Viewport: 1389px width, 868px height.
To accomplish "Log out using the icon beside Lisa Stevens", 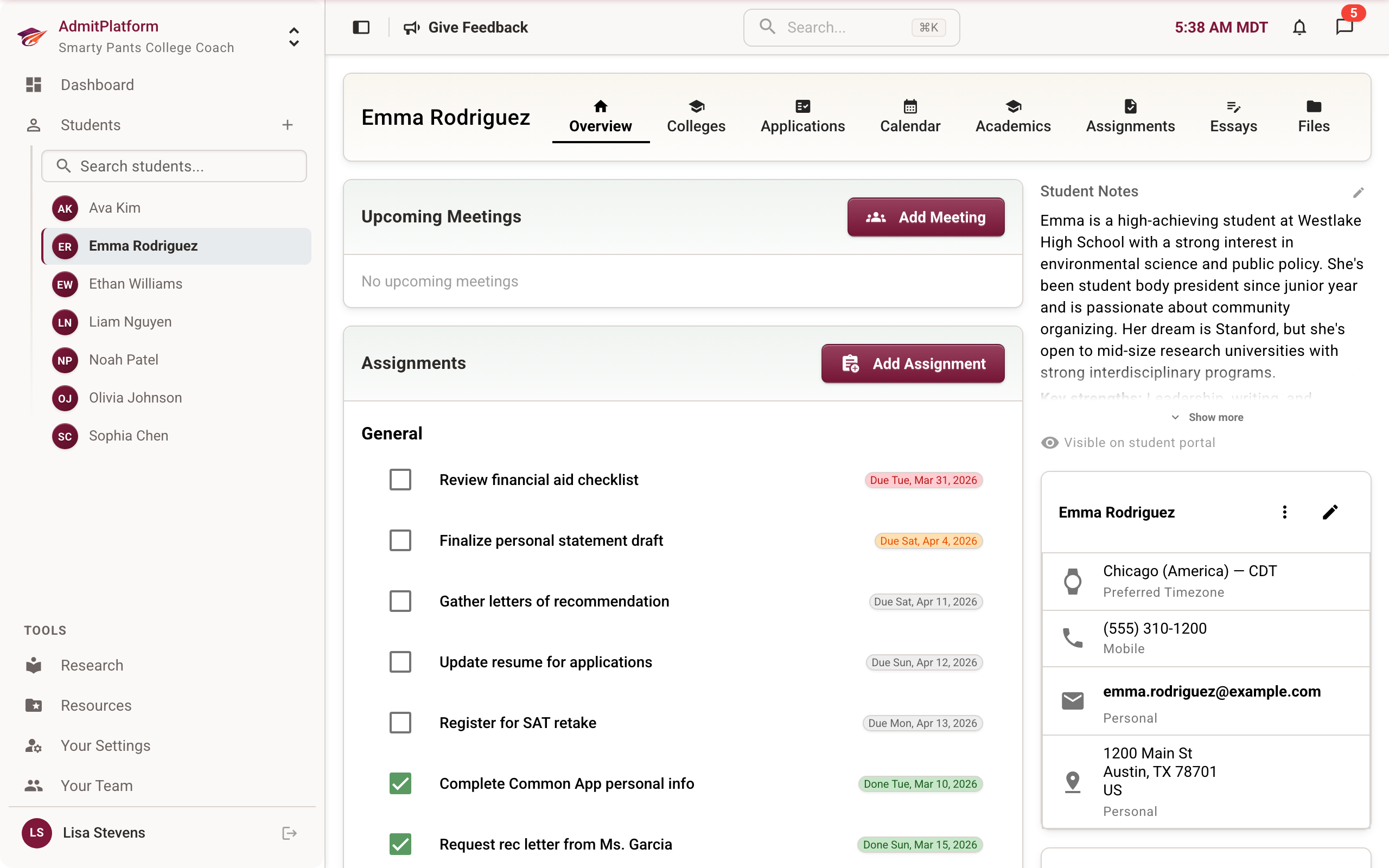I will (289, 832).
